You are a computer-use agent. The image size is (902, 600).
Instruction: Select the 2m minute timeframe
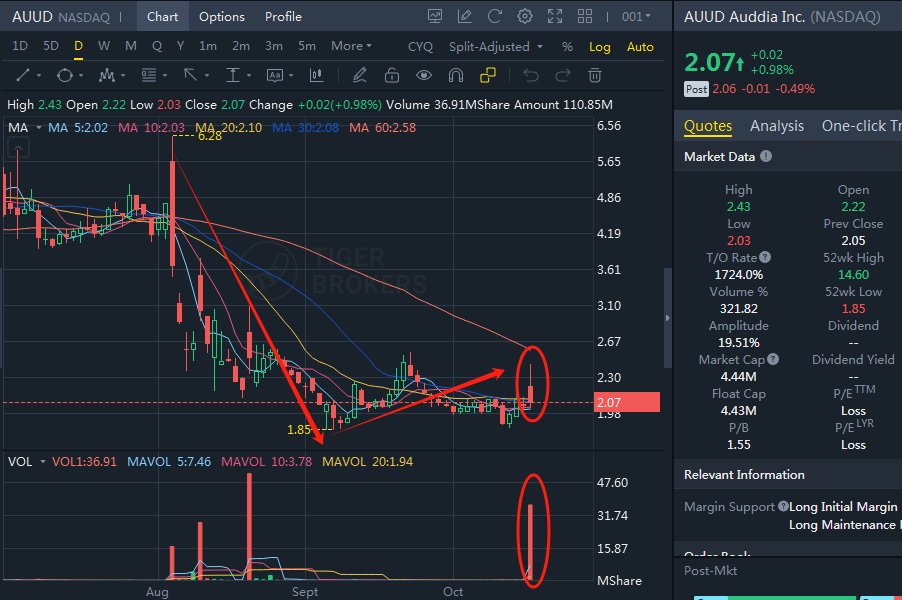coord(240,46)
